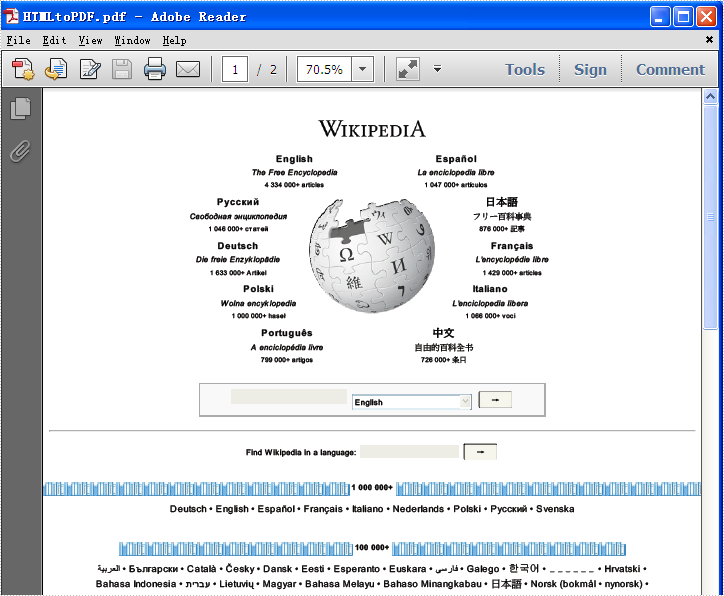The height and width of the screenshot is (596, 724).
Task: Close the document with the menu bar X
Action: tap(709, 40)
